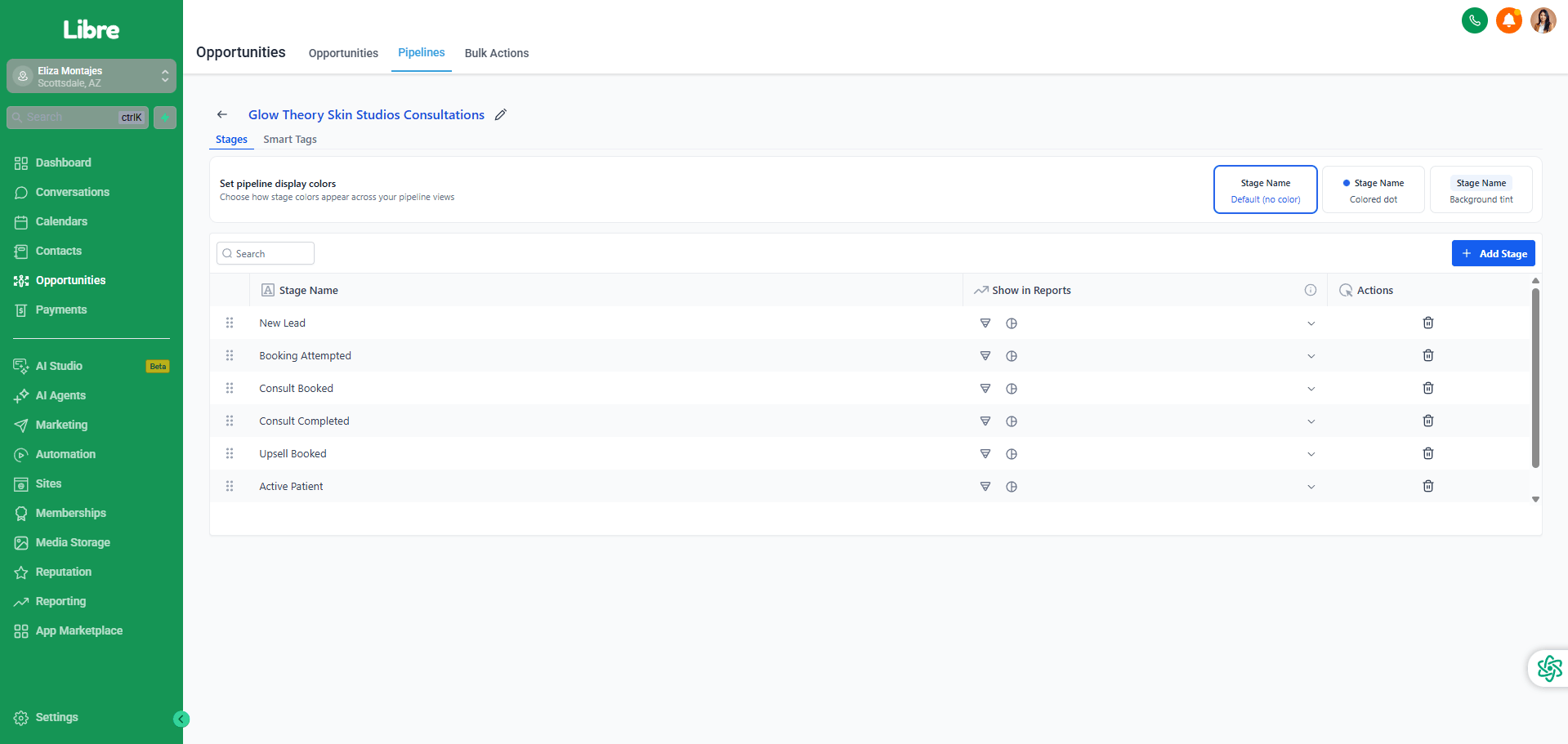Toggle pie chart visibility for New Lead
This screenshot has width=1568, height=744.
[x=1012, y=323]
